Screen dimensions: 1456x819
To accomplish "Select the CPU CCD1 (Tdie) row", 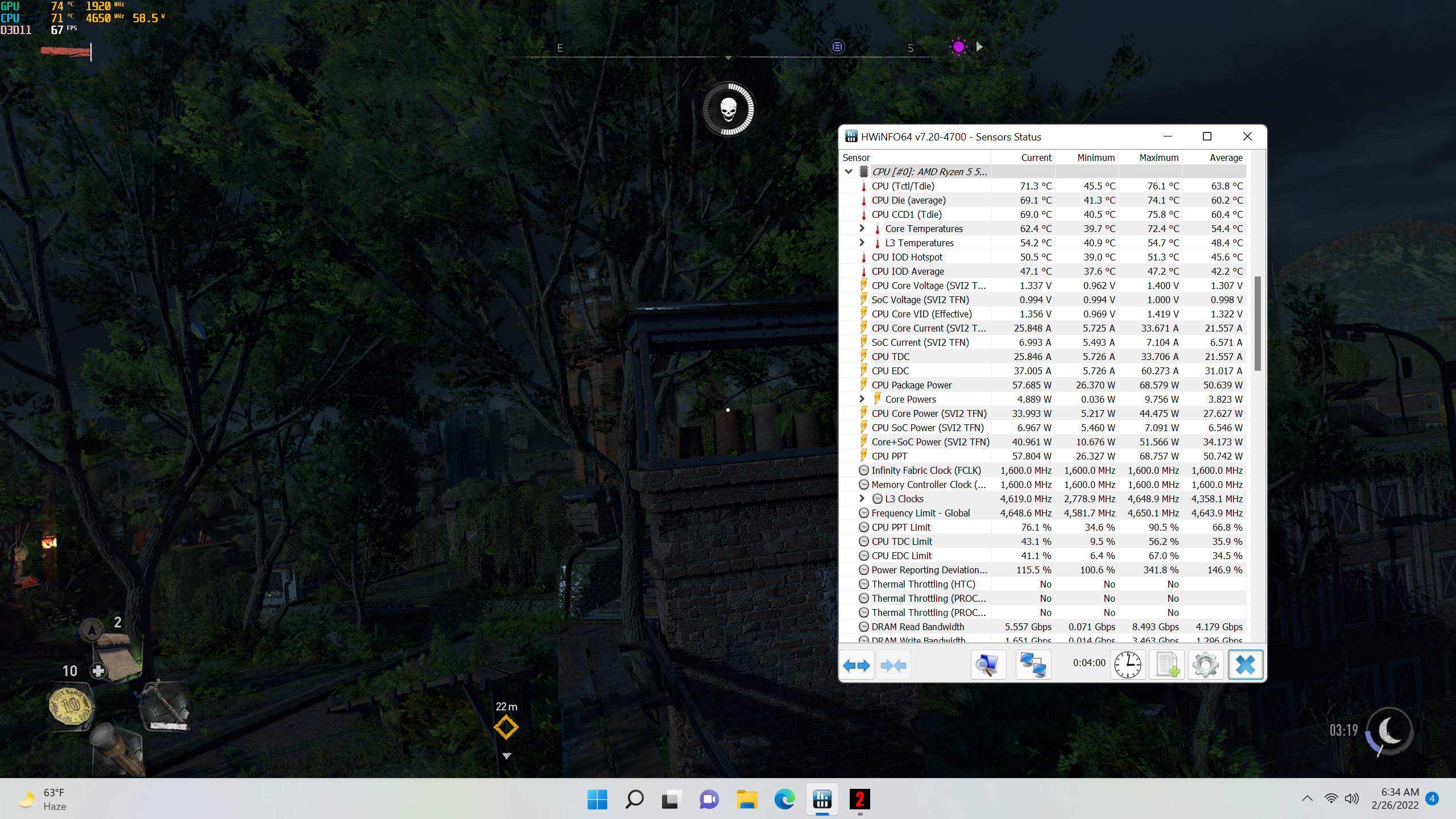I will click(1043, 214).
